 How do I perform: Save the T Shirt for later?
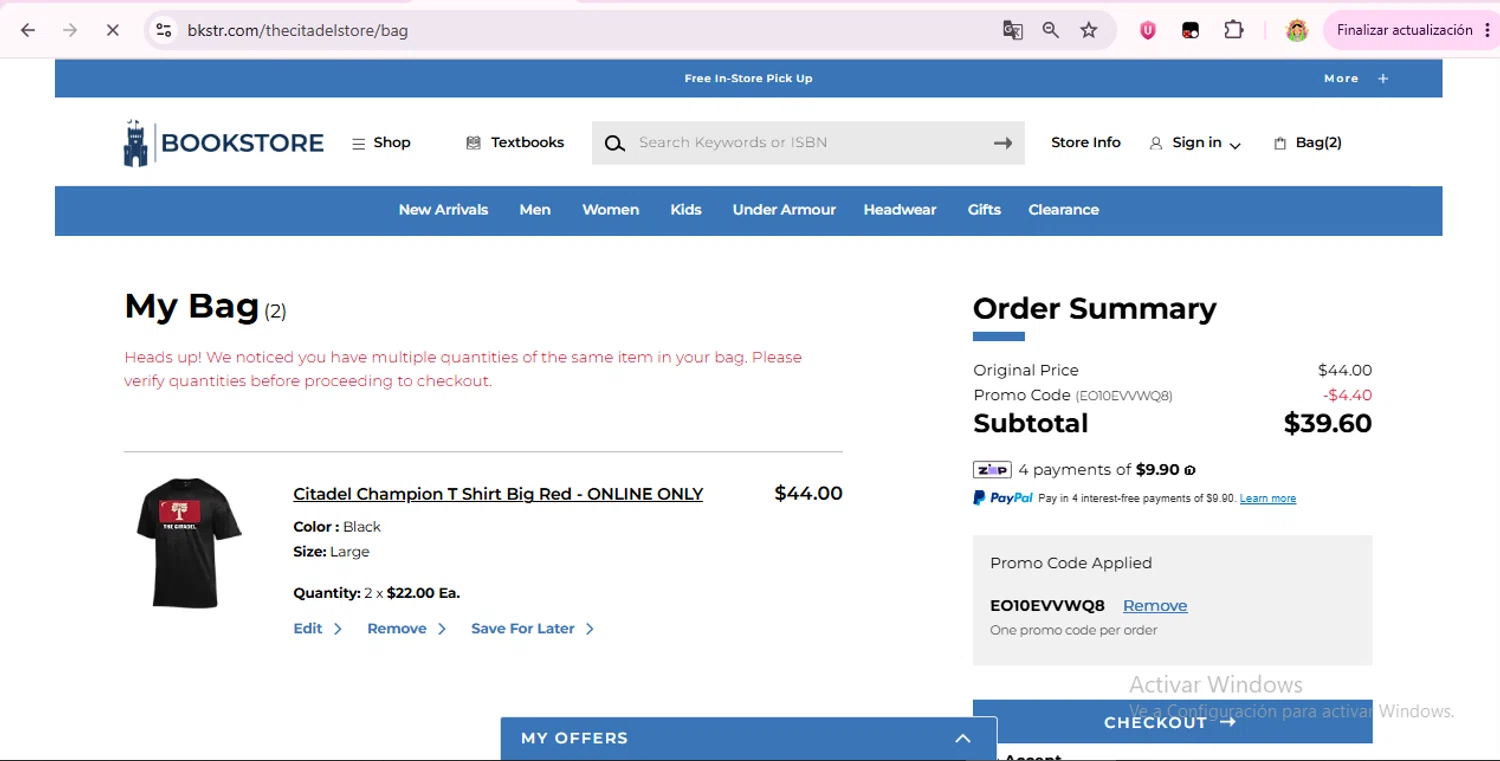532,629
